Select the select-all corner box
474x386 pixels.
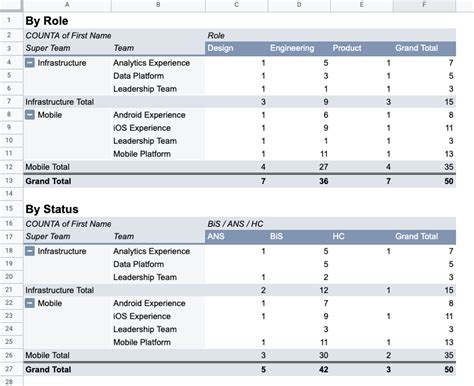[11, 5]
